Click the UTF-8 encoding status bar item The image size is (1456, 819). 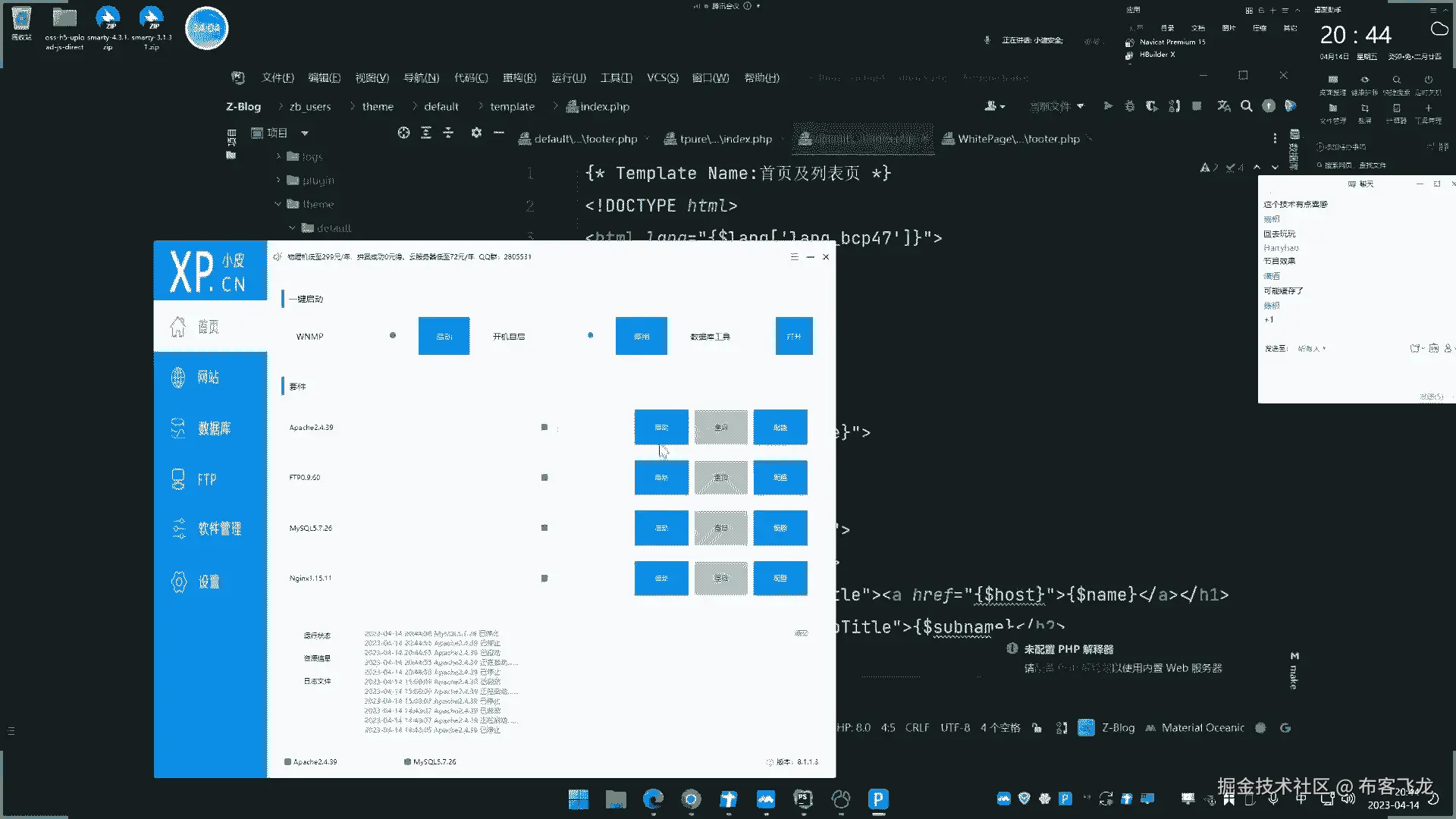coord(955,727)
